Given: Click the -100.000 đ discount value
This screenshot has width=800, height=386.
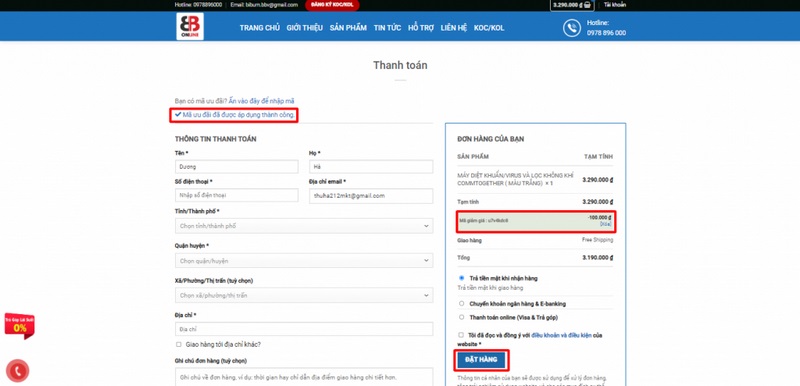Looking at the screenshot, I should [x=599, y=217].
